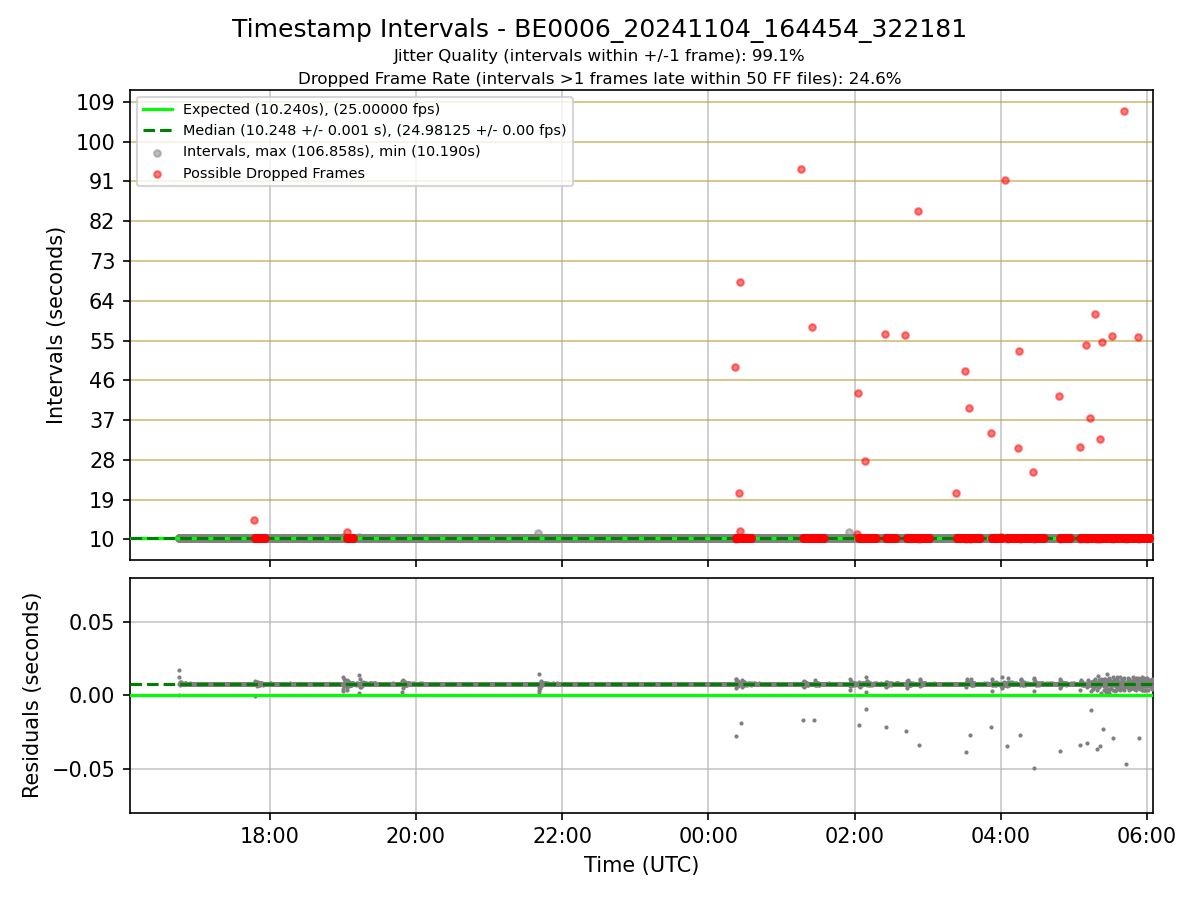Image resolution: width=1200 pixels, height=900 pixels.
Task: Click the 'Jitter Quality' 99.1% subtitle line
Action: pyautogui.click(x=599, y=56)
